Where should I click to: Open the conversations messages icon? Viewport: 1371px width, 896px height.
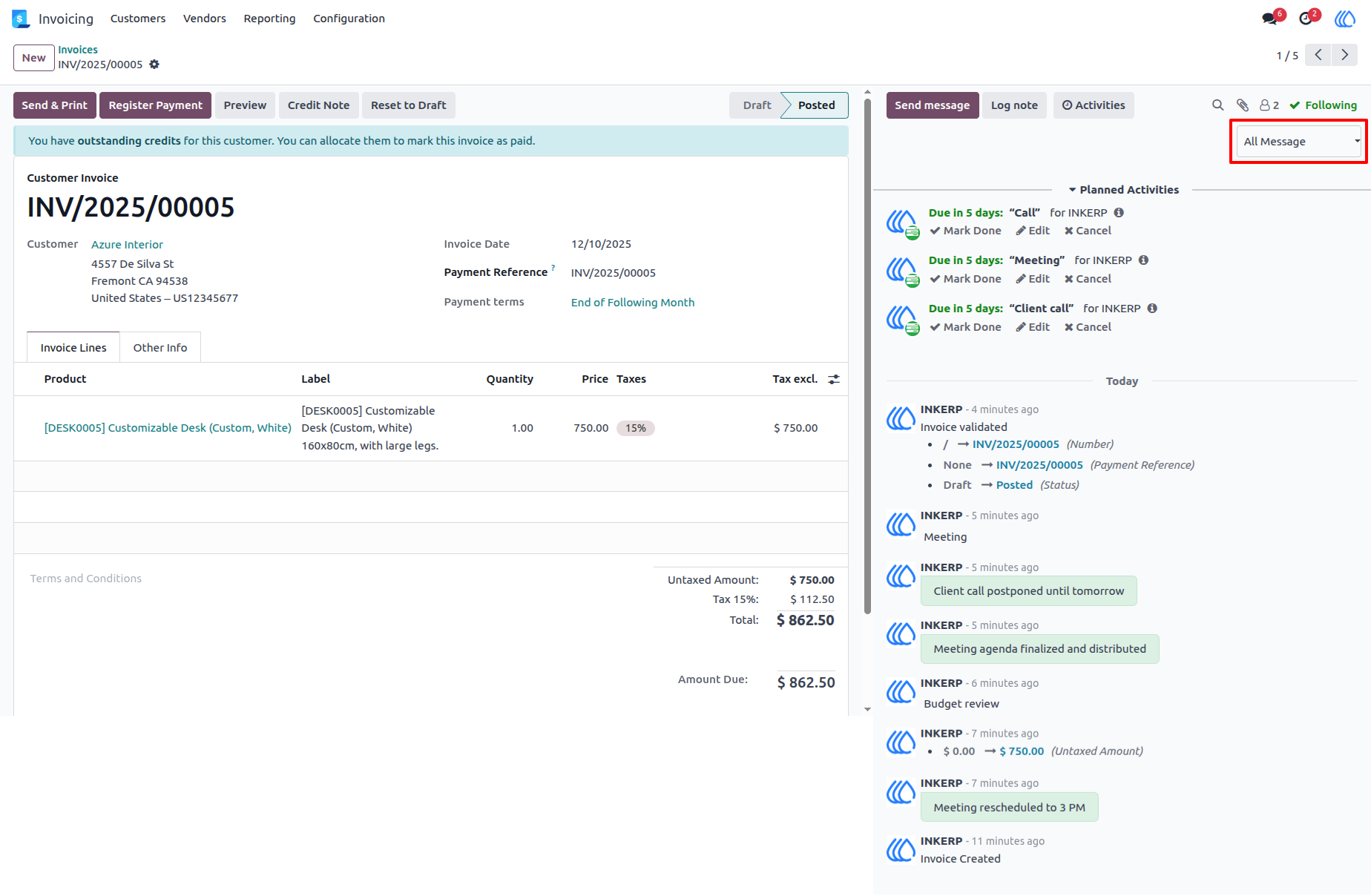pyautogui.click(x=1270, y=19)
